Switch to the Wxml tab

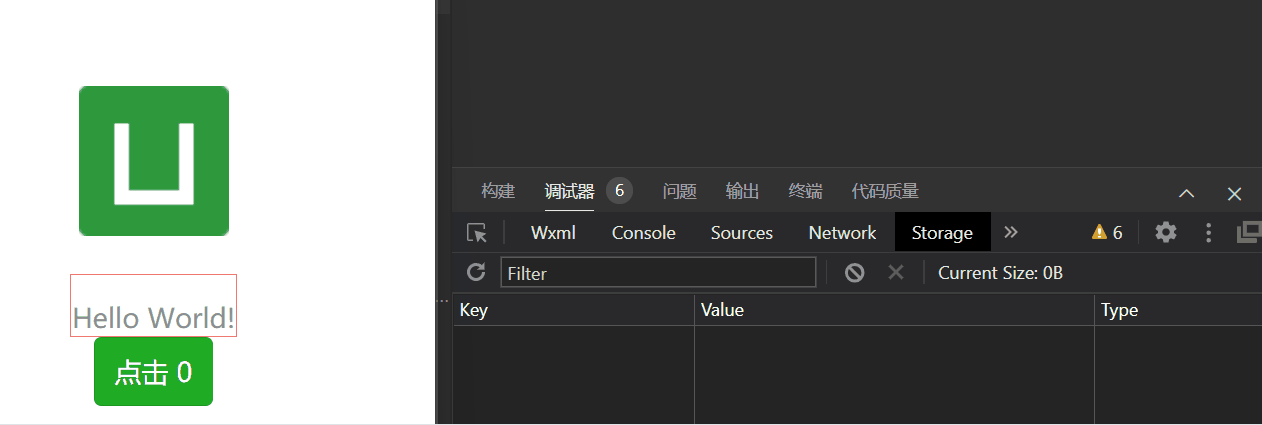(x=554, y=232)
